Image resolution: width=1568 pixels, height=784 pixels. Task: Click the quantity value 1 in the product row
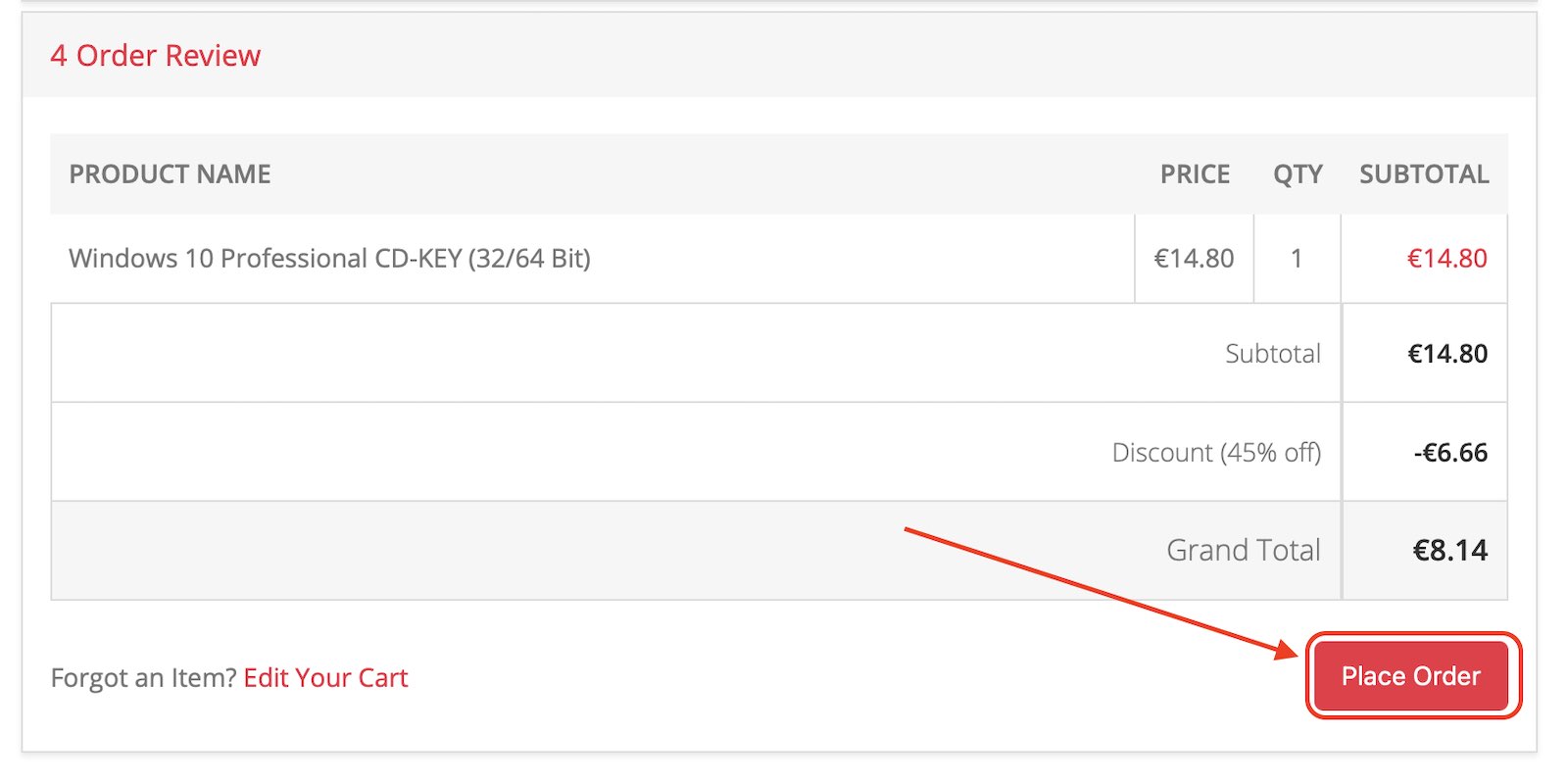point(1297,259)
